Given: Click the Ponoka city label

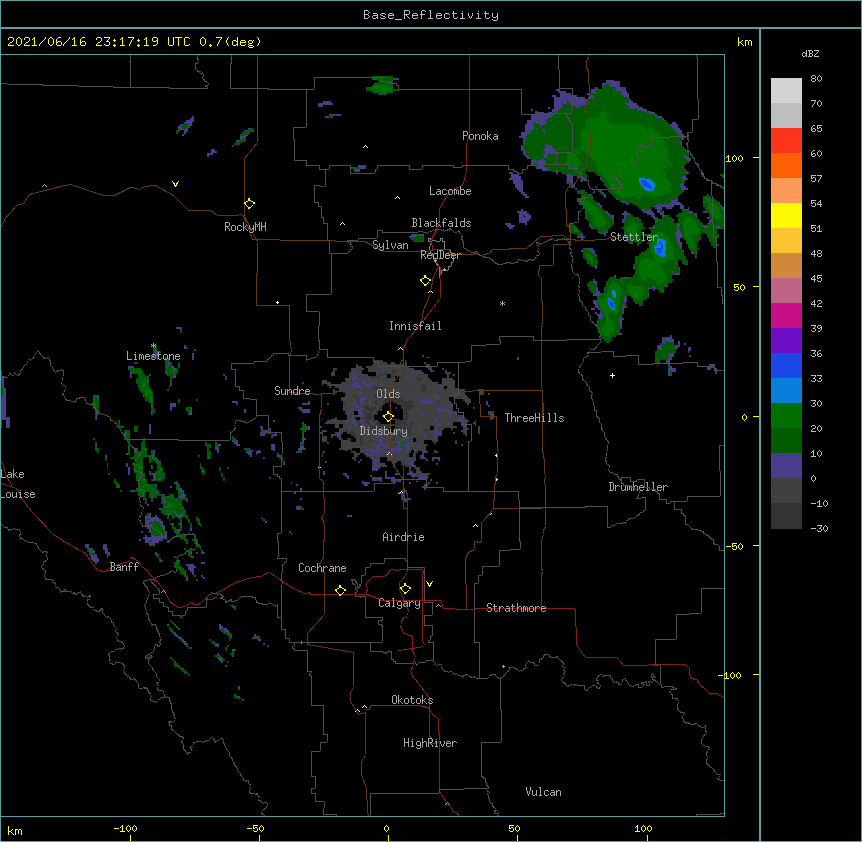Looking at the screenshot, I should tap(480, 136).
